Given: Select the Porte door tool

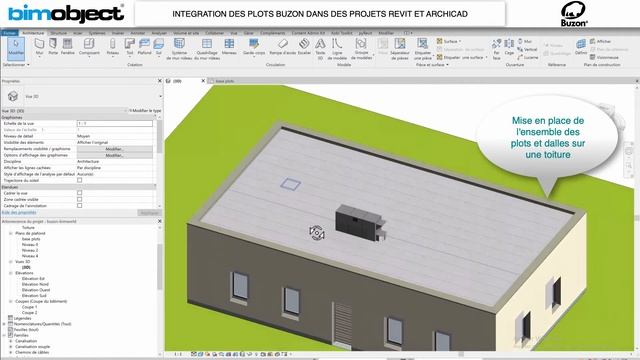Looking at the screenshot, I should pyautogui.click(x=53, y=47).
